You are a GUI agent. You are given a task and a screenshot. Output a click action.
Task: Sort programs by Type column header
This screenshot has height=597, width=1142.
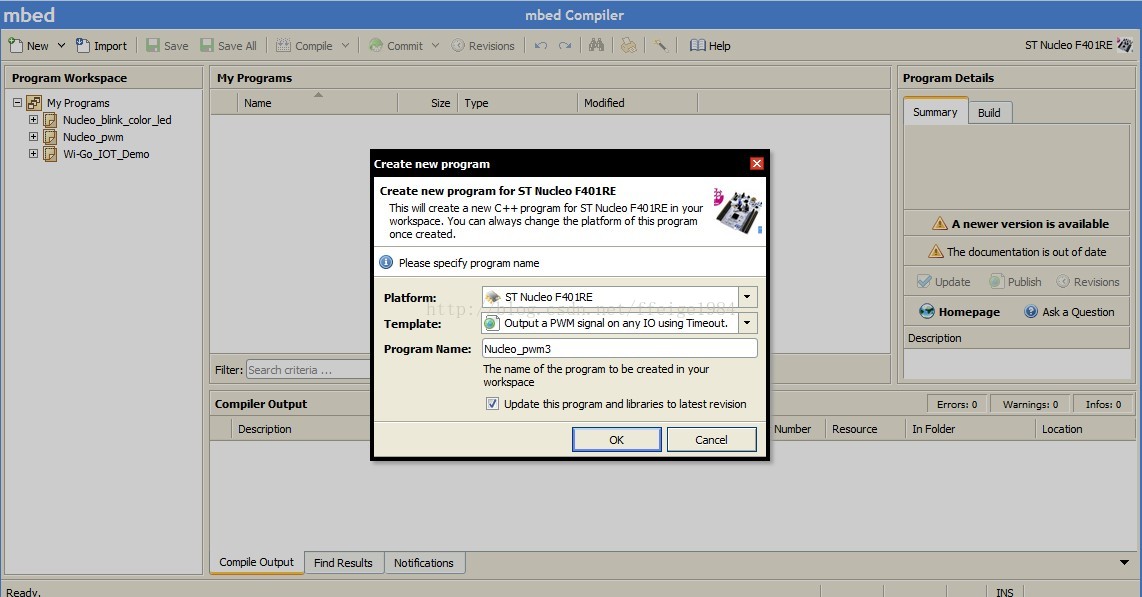pyautogui.click(x=517, y=103)
